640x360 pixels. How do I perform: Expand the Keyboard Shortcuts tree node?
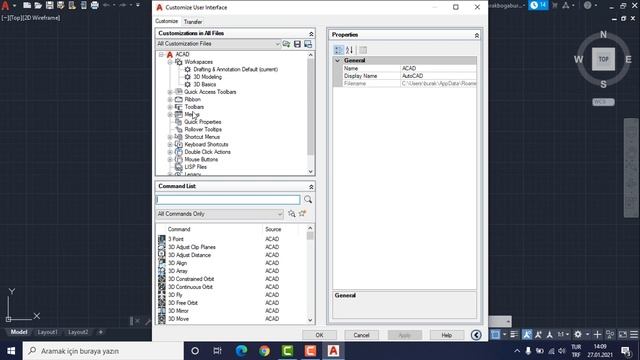tap(170, 144)
